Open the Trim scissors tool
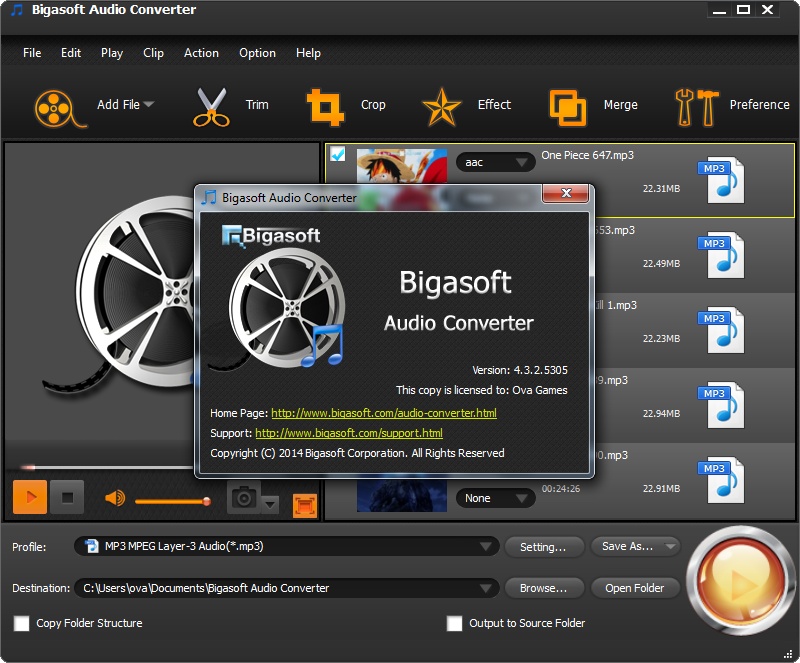This screenshot has height=663, width=800. [211, 107]
